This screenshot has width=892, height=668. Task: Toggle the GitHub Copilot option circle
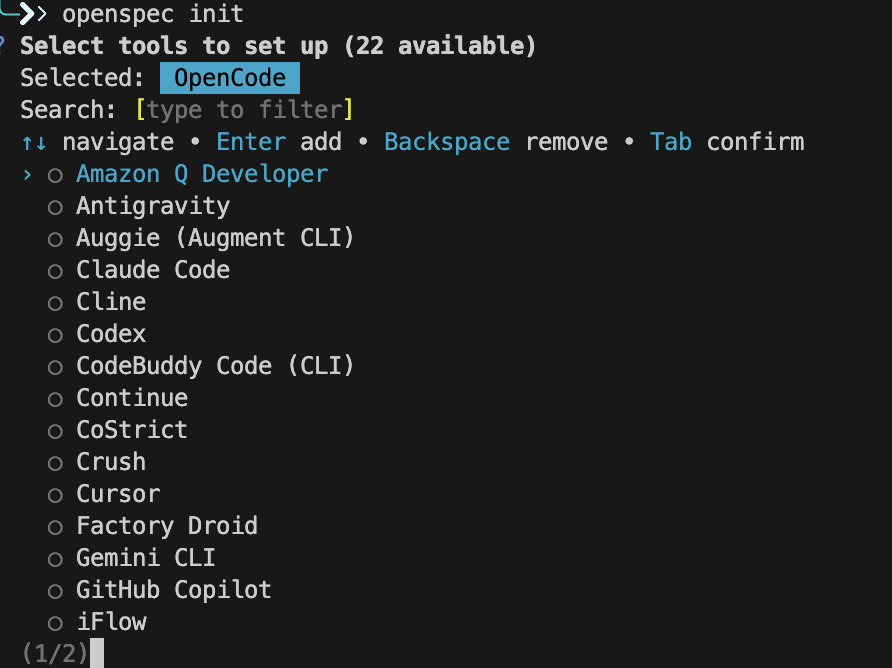pos(56,591)
